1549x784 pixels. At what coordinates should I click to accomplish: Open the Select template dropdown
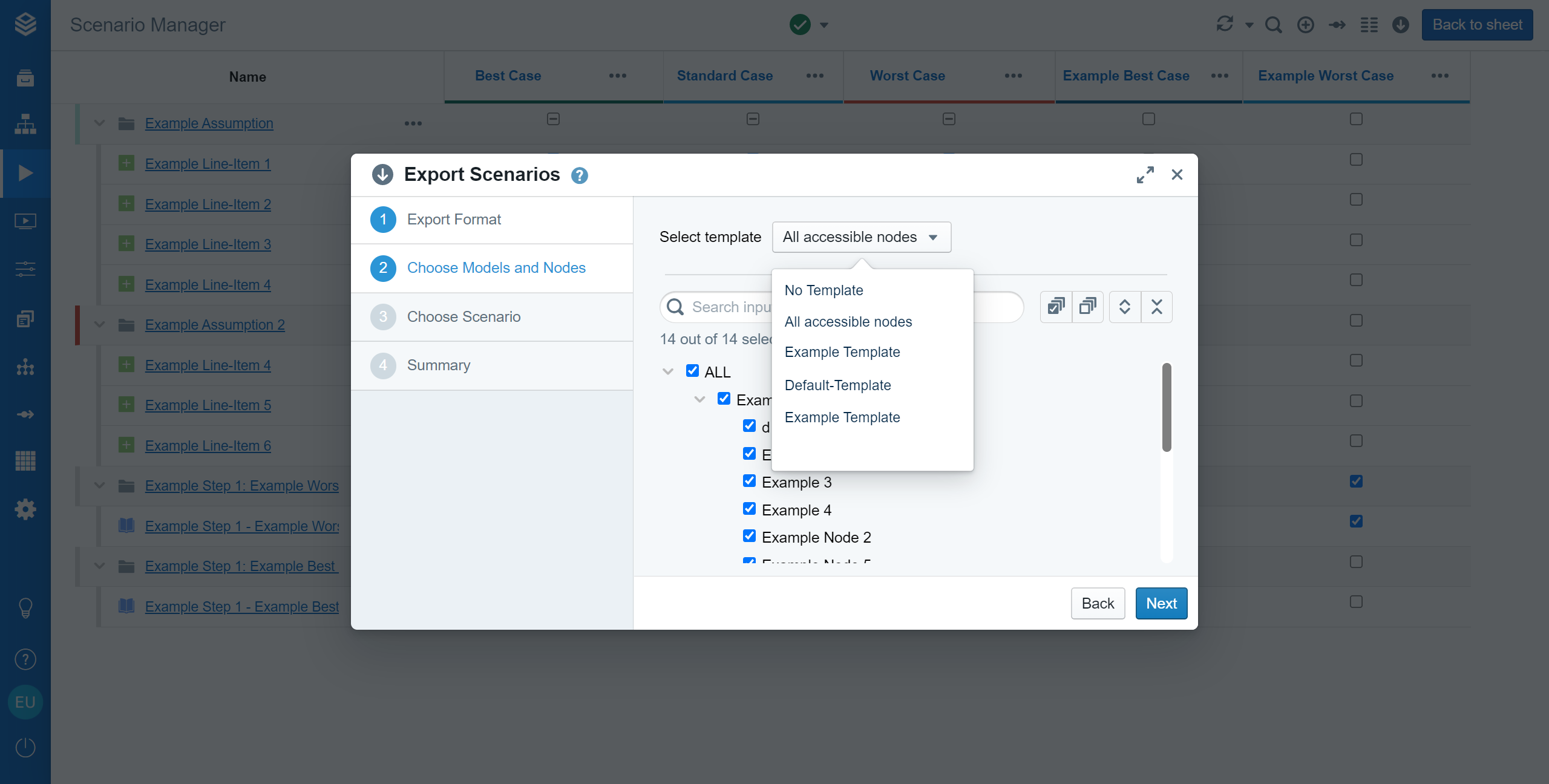(x=861, y=237)
